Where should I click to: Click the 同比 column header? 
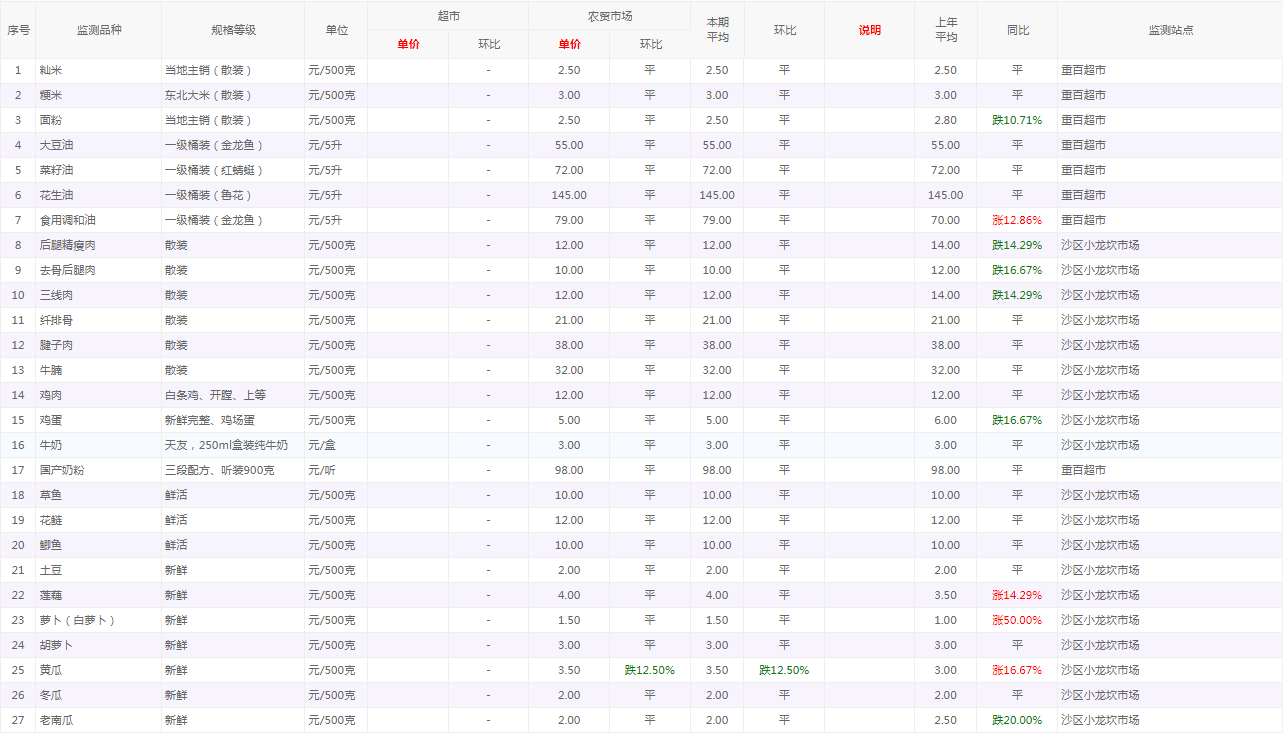coord(1017,30)
